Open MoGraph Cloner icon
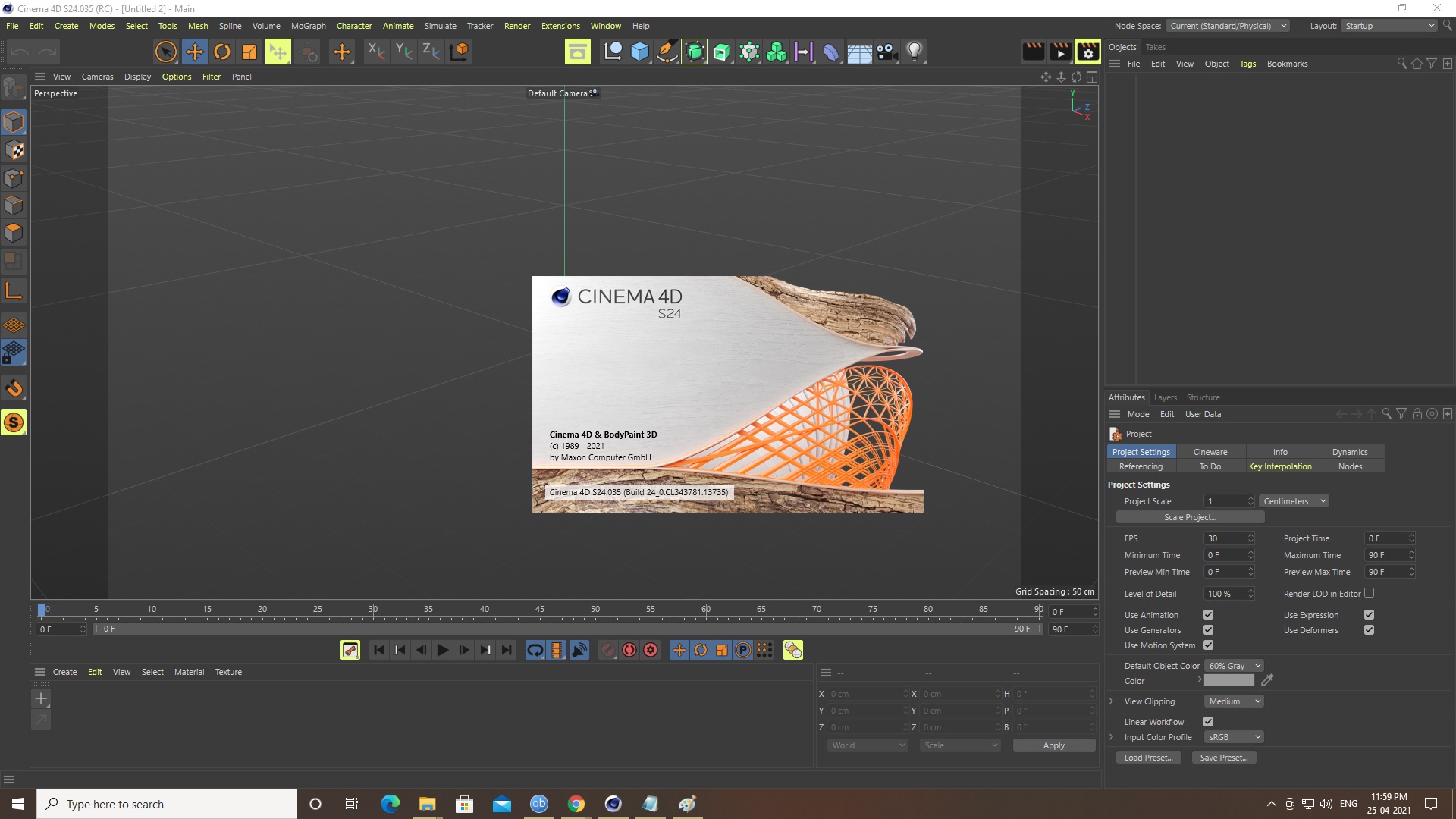The width and height of the screenshot is (1456, 819). coord(777,52)
